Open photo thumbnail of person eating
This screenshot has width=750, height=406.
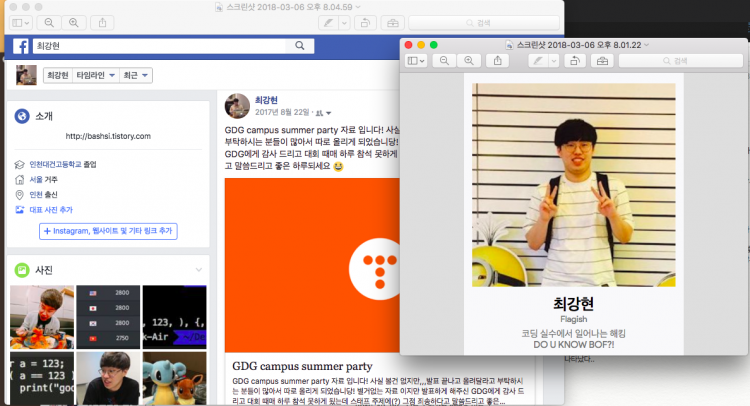point(42,317)
